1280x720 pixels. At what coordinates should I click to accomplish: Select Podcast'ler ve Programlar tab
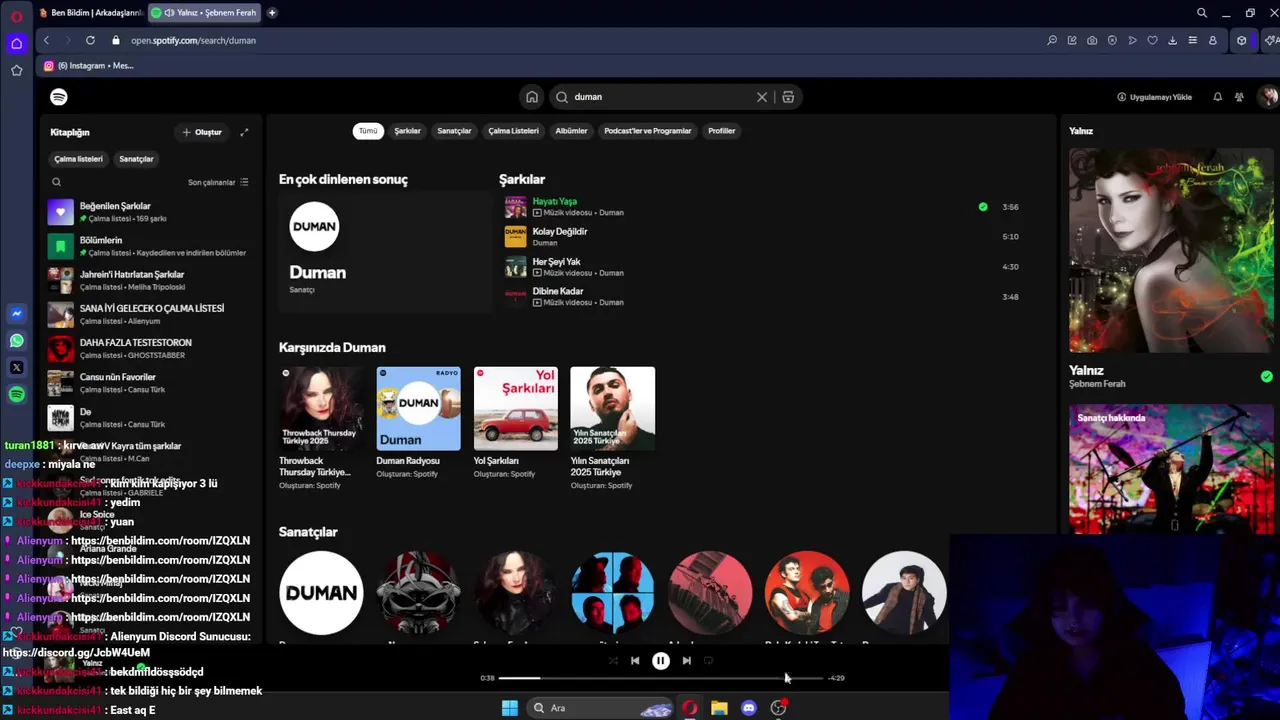(648, 131)
